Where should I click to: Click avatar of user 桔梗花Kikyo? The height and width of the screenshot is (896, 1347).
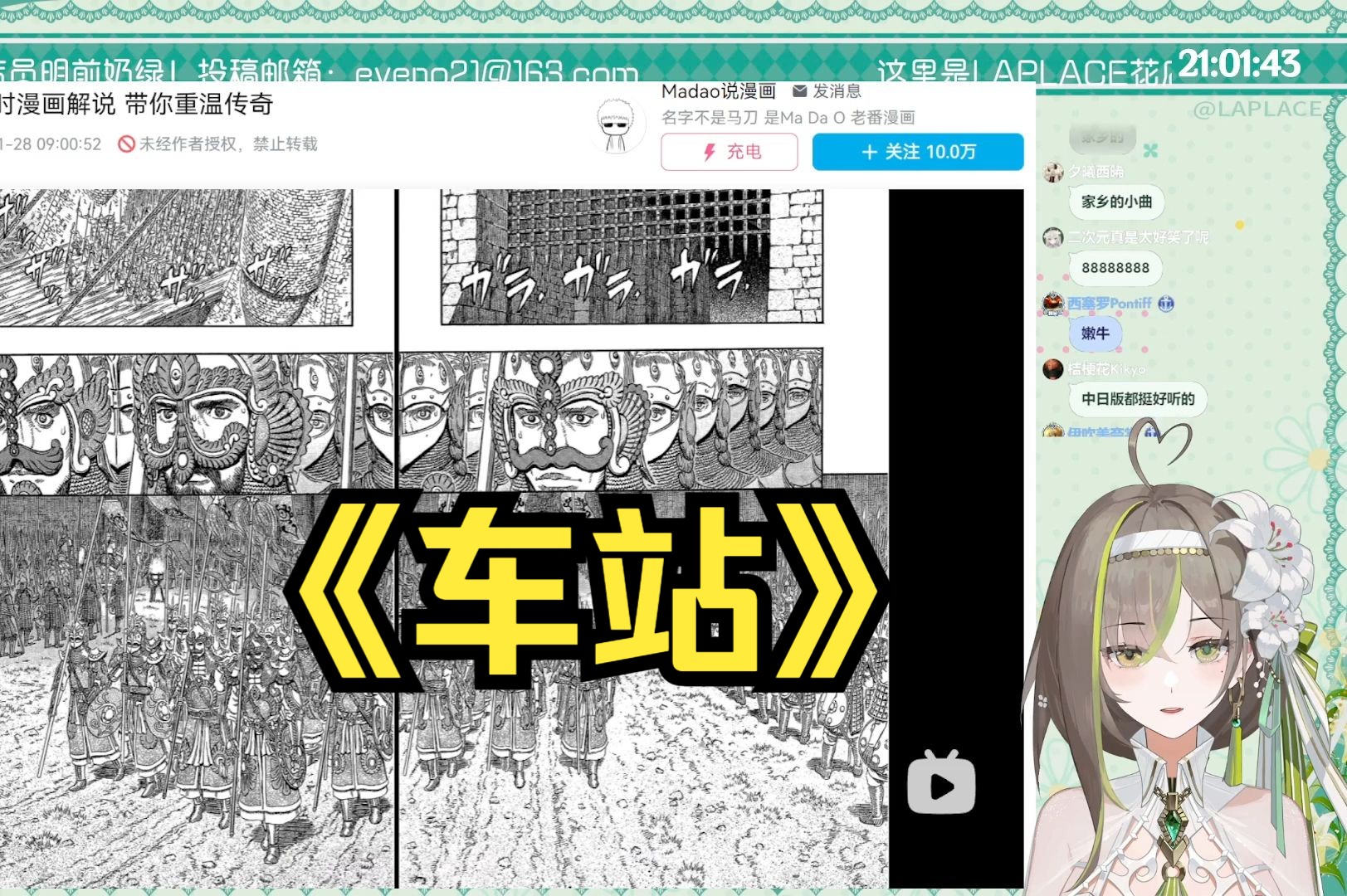(1053, 369)
